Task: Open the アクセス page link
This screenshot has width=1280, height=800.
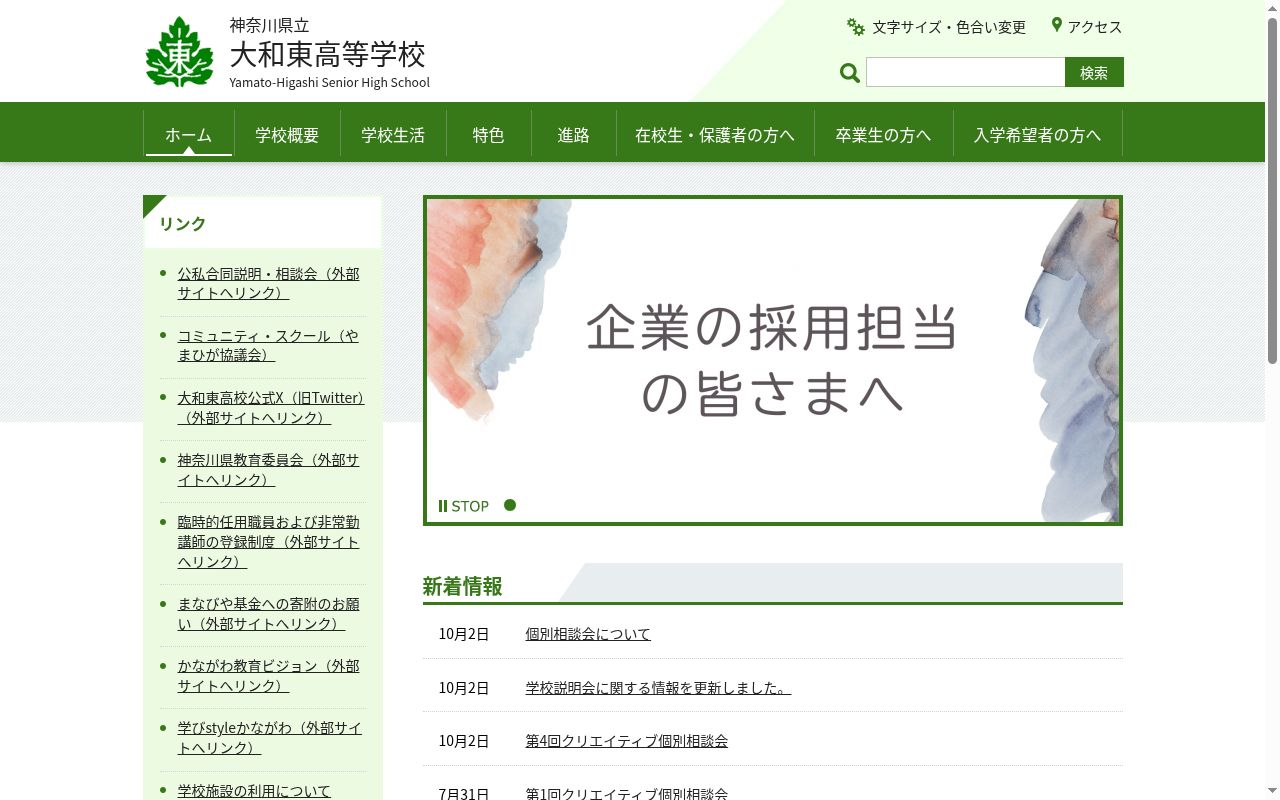Action: pyautogui.click(x=1095, y=27)
